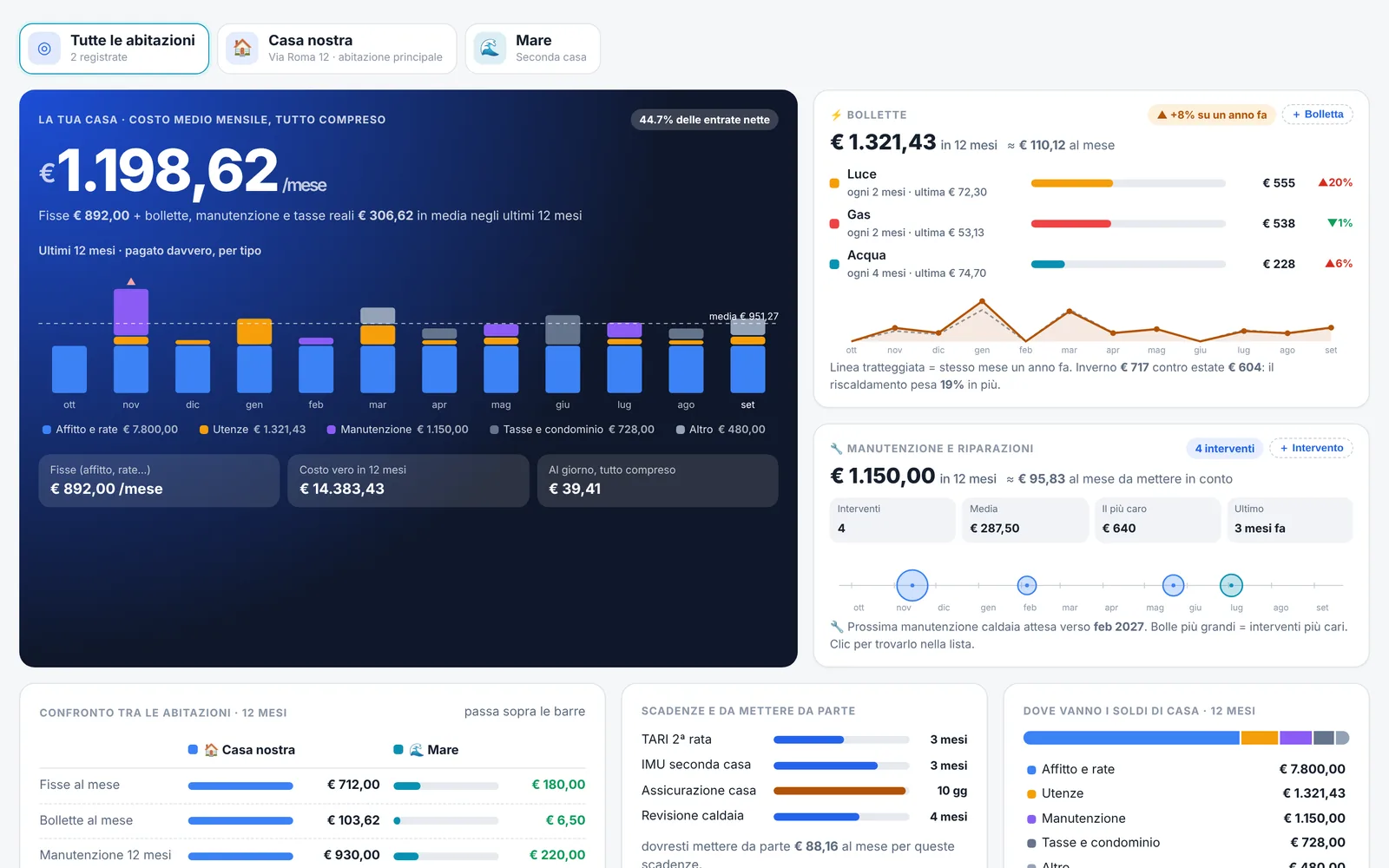Click the 44.7% delle entrate nette pill
Viewport: 1389px width, 868px height.
704,120
